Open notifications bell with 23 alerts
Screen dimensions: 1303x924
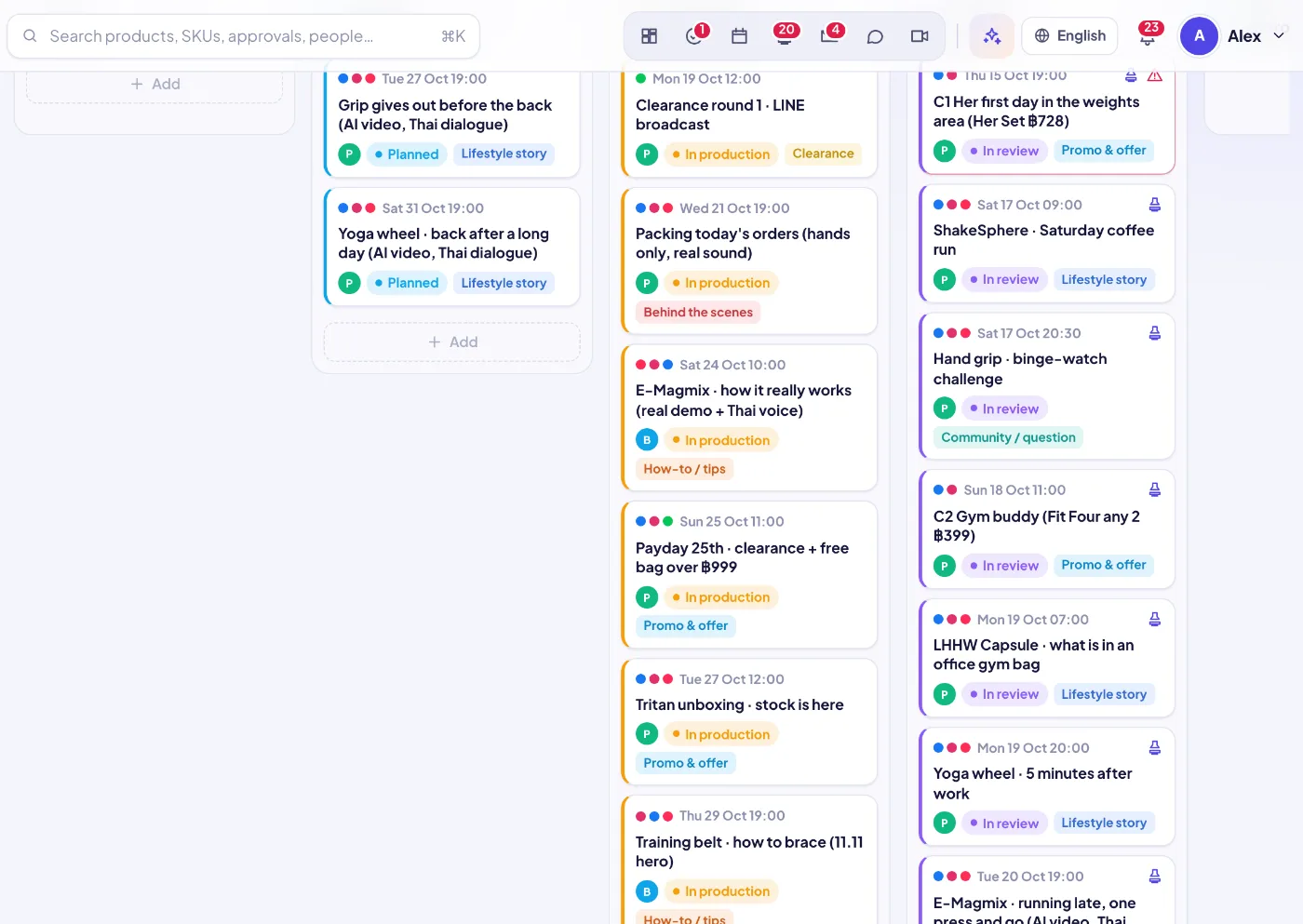pos(1148,35)
